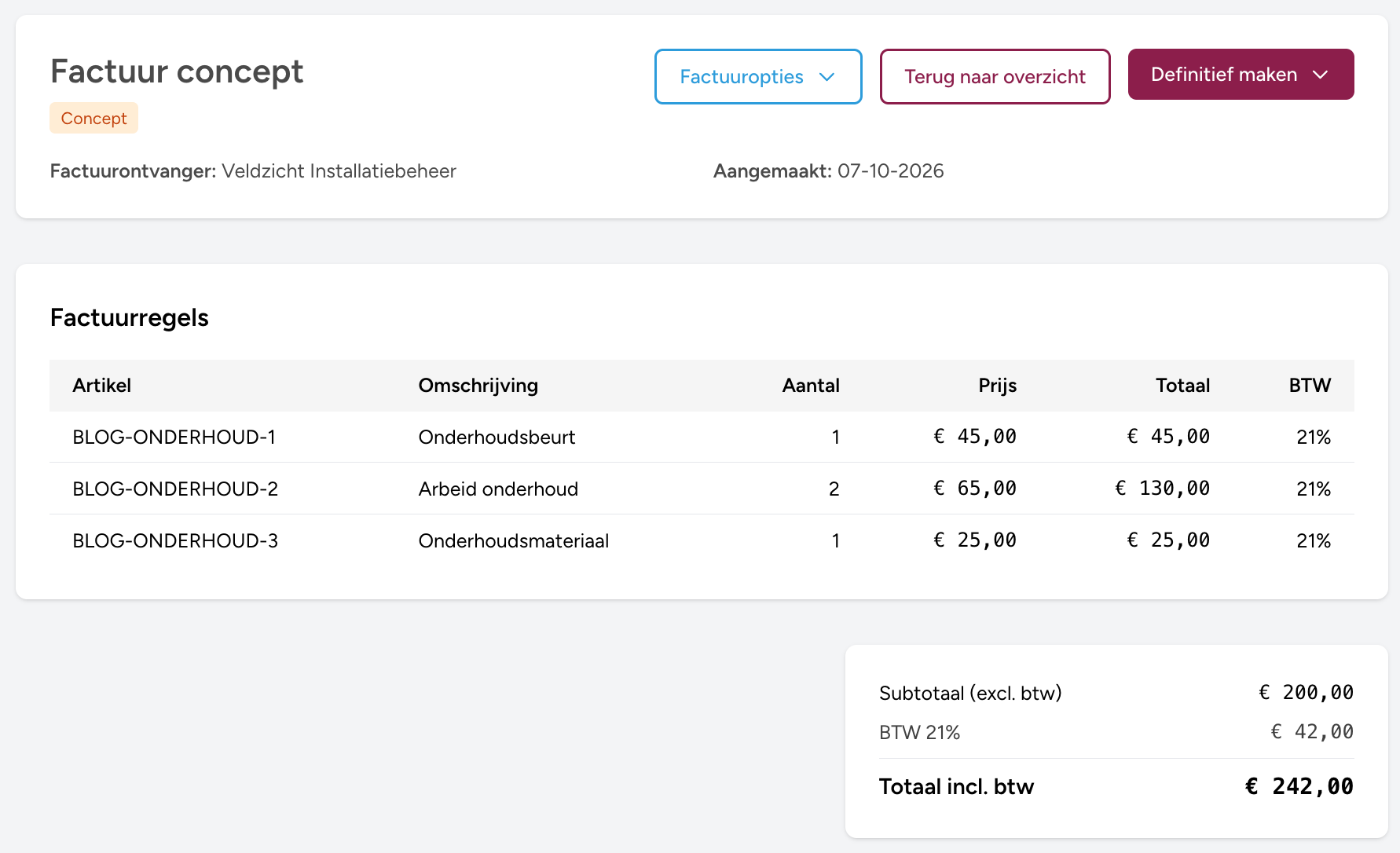Click the Subtotaal (excl. btw) label
Image resolution: width=1400 pixels, height=853 pixels.
970,693
